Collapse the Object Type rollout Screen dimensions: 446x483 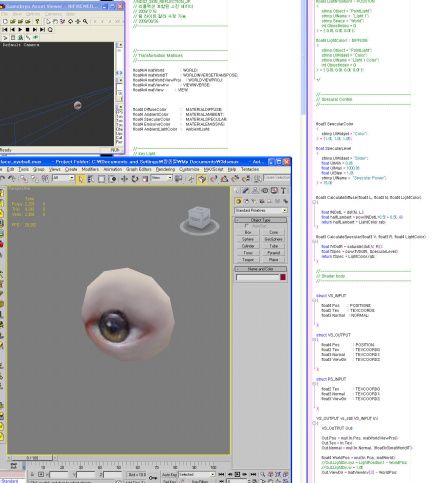[261, 220]
